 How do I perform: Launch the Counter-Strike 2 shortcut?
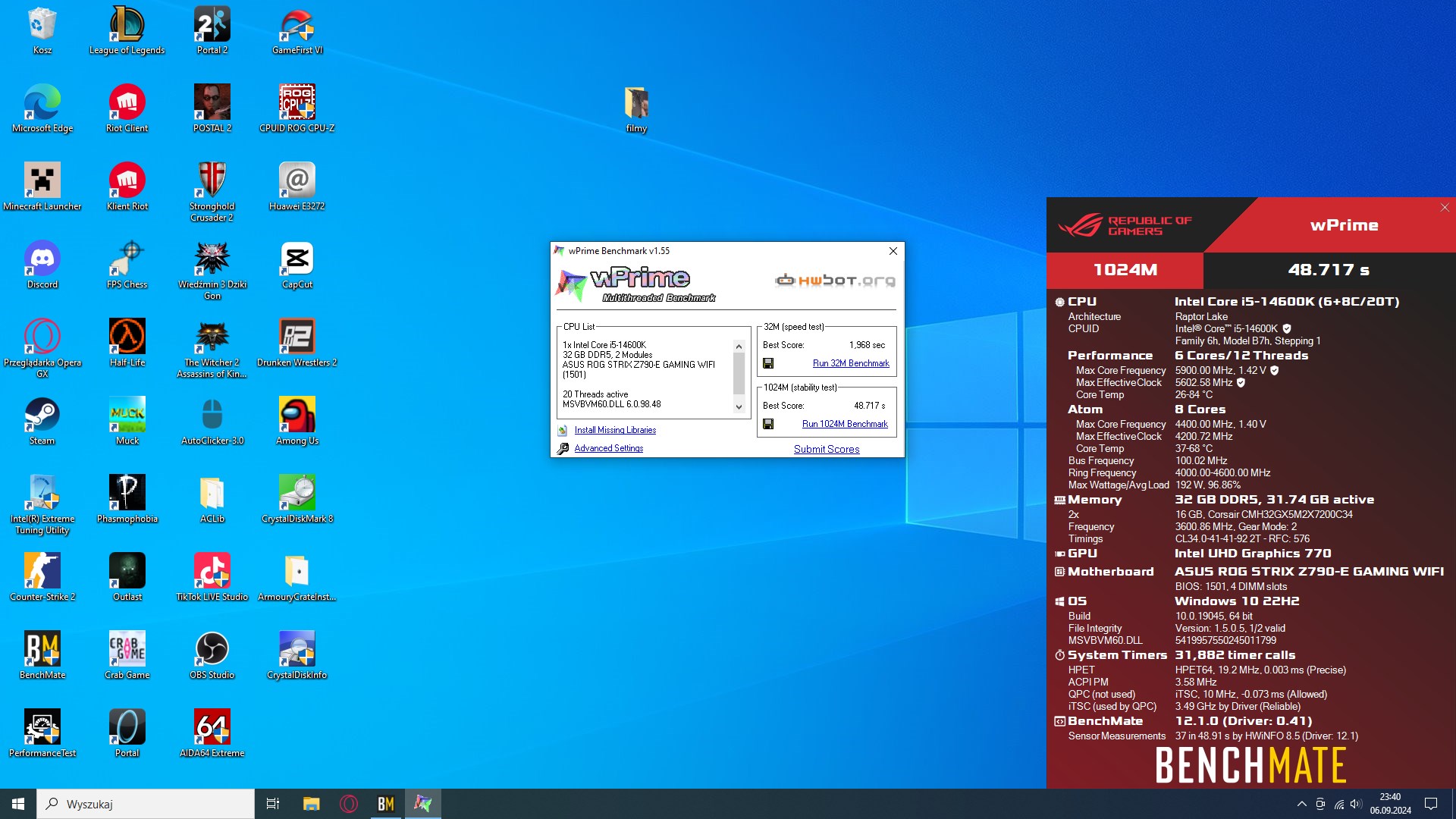(42, 577)
